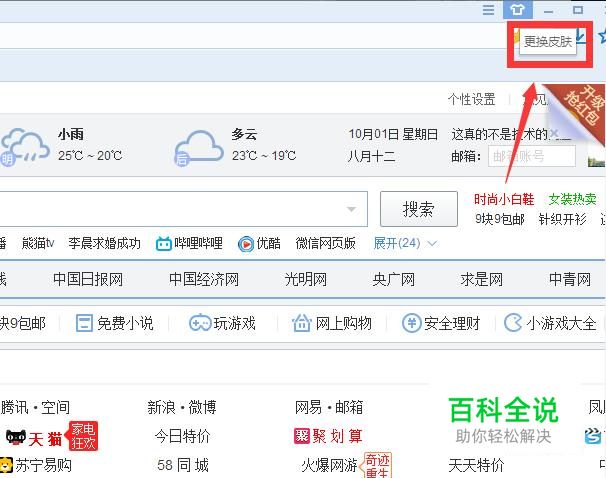Click the browser address bar

[253, 36]
